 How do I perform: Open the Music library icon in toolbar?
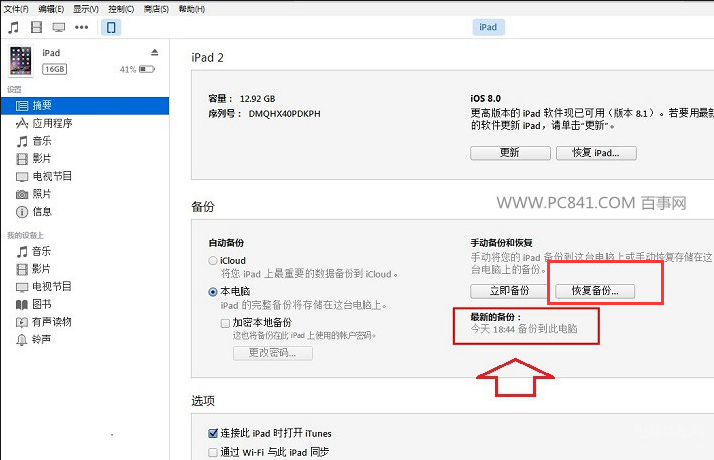coord(14,27)
